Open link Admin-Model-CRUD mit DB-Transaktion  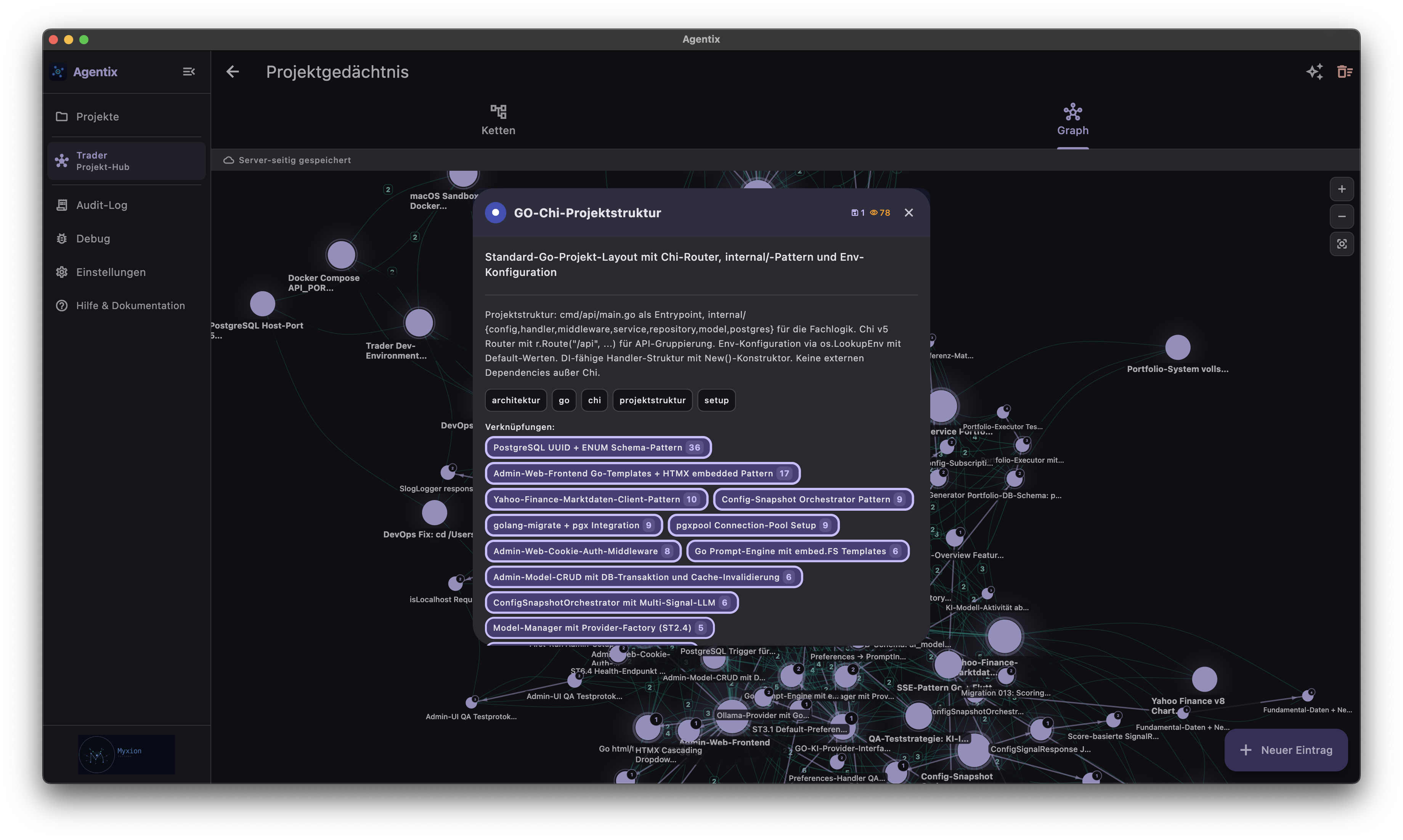click(x=643, y=577)
